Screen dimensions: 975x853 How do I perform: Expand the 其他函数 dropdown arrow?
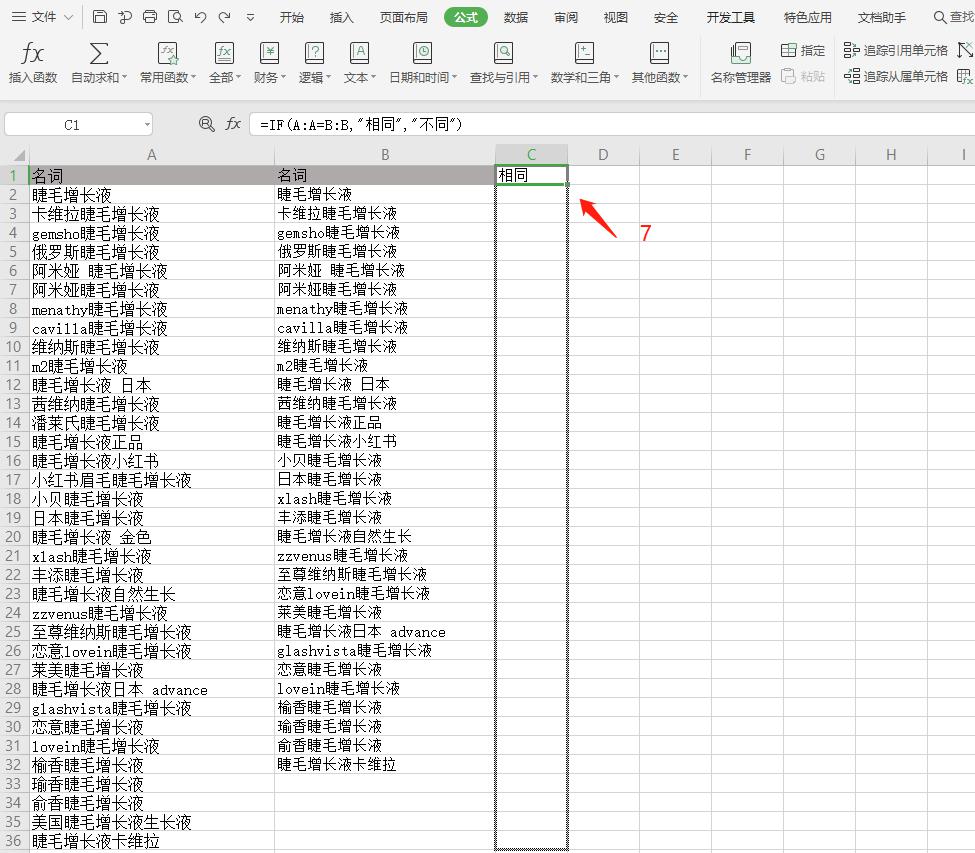686,77
